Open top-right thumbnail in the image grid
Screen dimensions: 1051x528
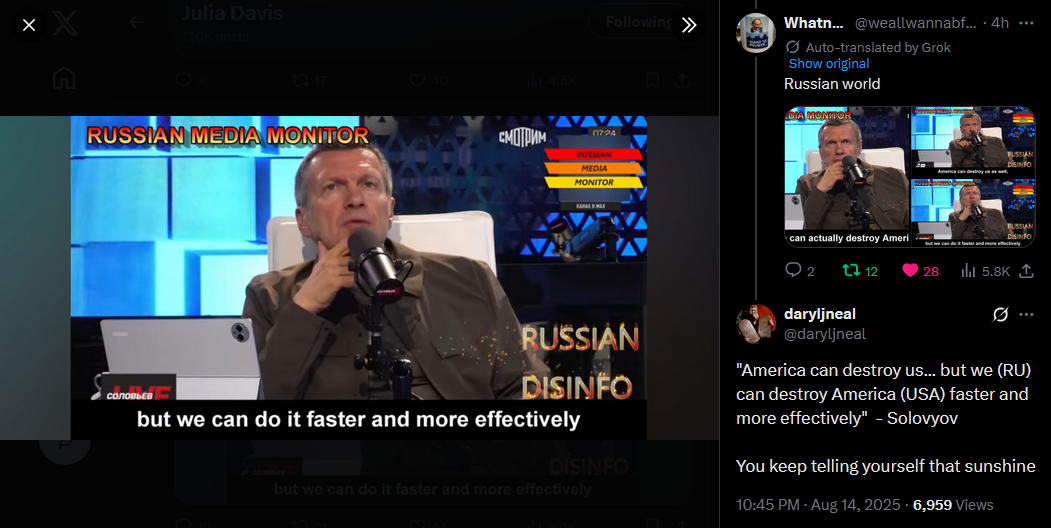pyautogui.click(x=973, y=140)
